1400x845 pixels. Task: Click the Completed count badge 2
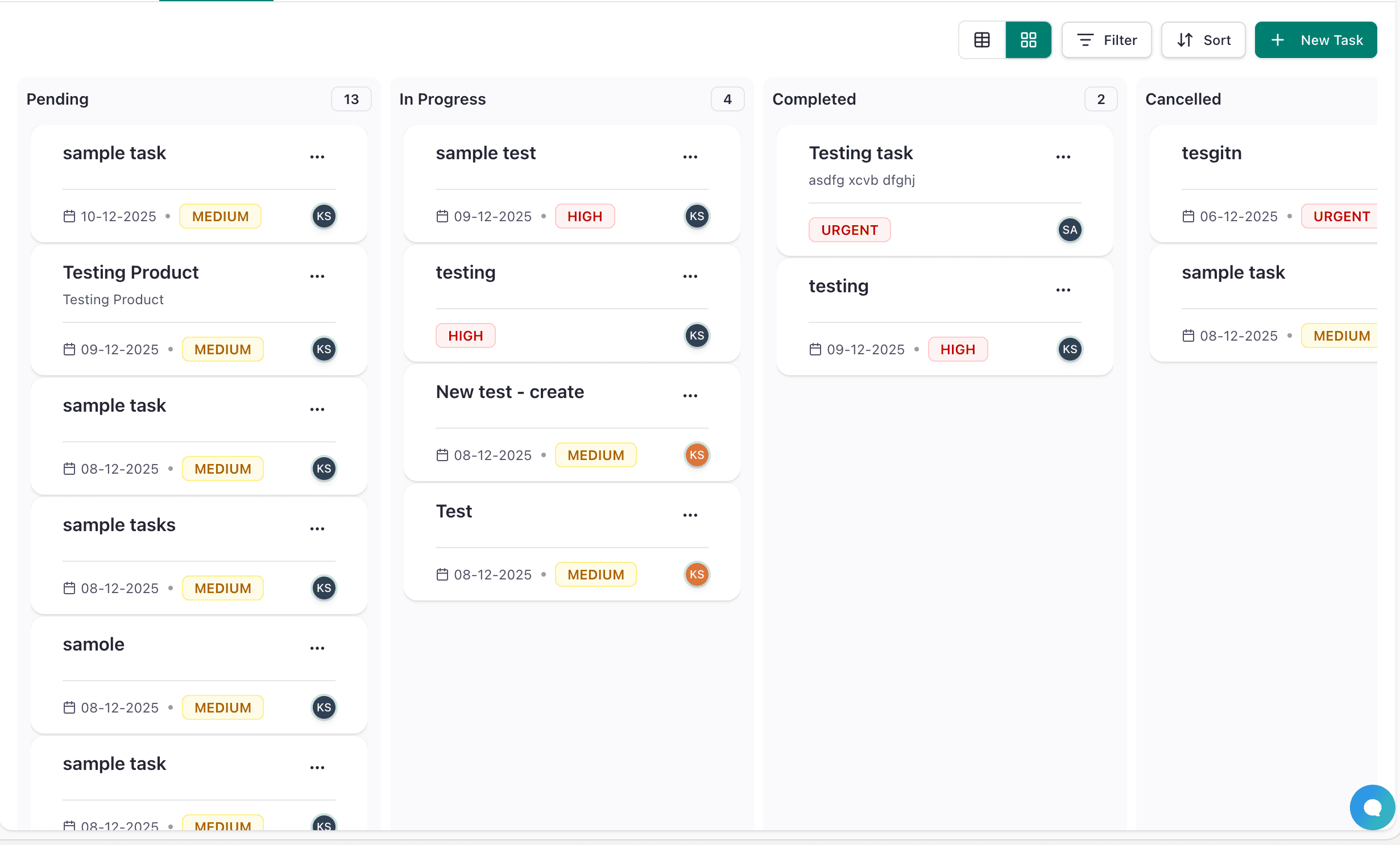coord(1101,100)
